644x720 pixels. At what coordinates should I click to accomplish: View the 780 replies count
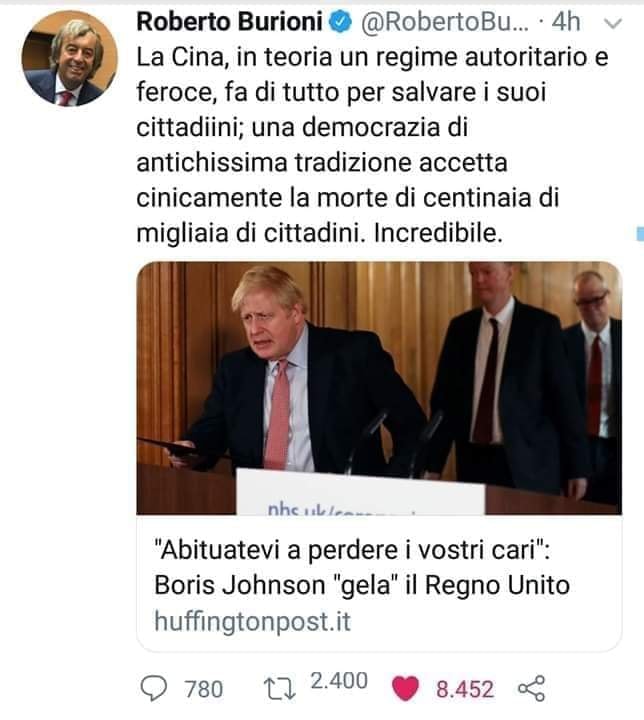(x=203, y=689)
